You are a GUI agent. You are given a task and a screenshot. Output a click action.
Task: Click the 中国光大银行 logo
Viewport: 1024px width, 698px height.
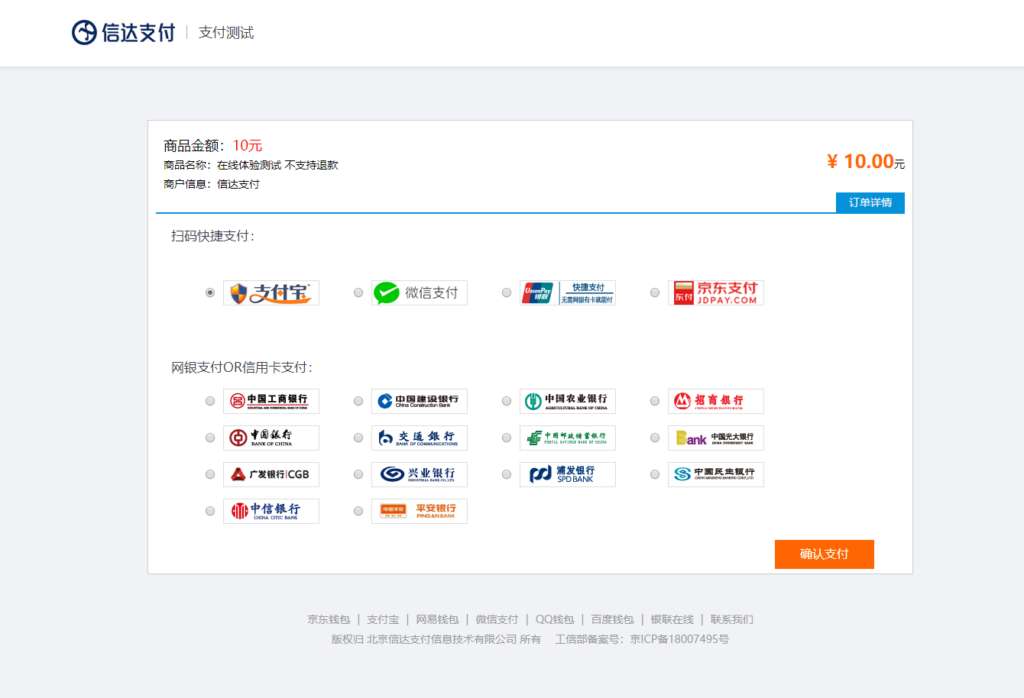[x=716, y=437]
